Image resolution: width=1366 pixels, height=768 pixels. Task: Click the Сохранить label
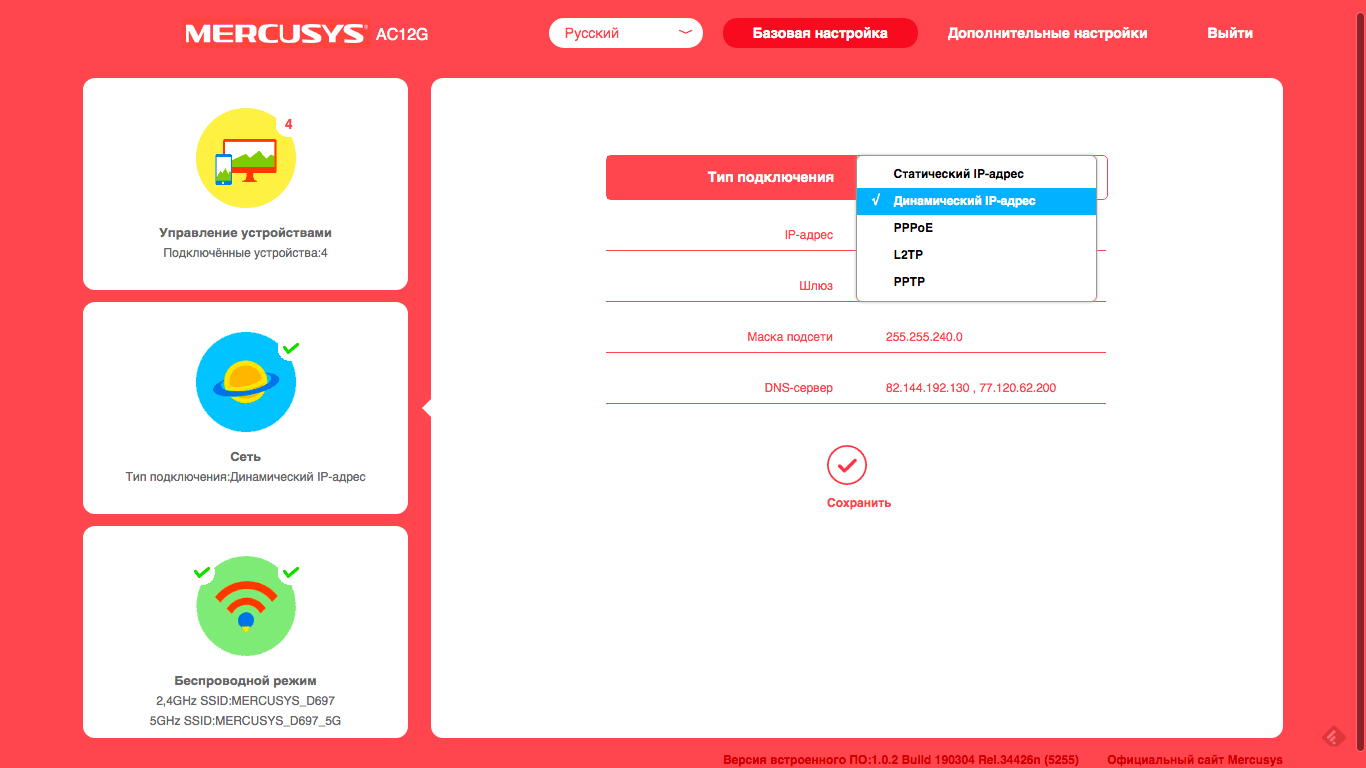(x=858, y=503)
